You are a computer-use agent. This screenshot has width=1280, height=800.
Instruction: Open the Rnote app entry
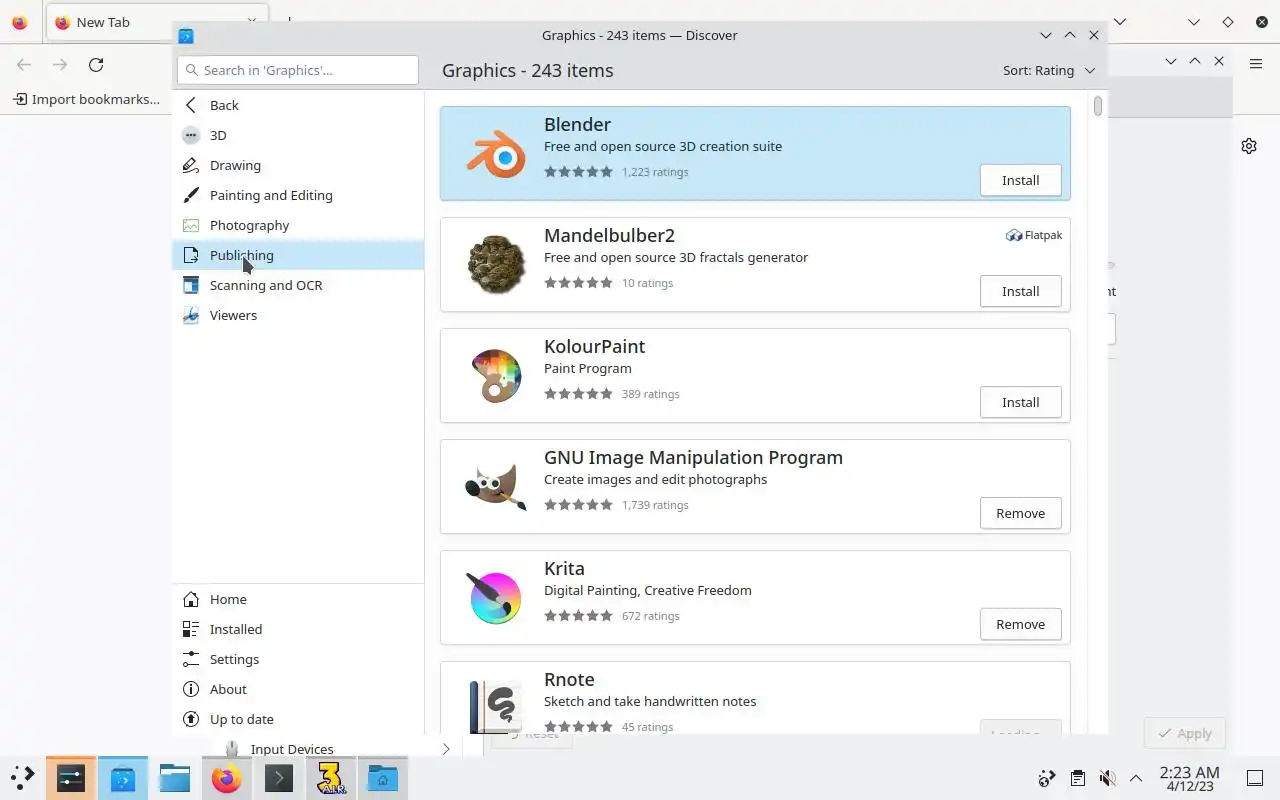point(755,698)
